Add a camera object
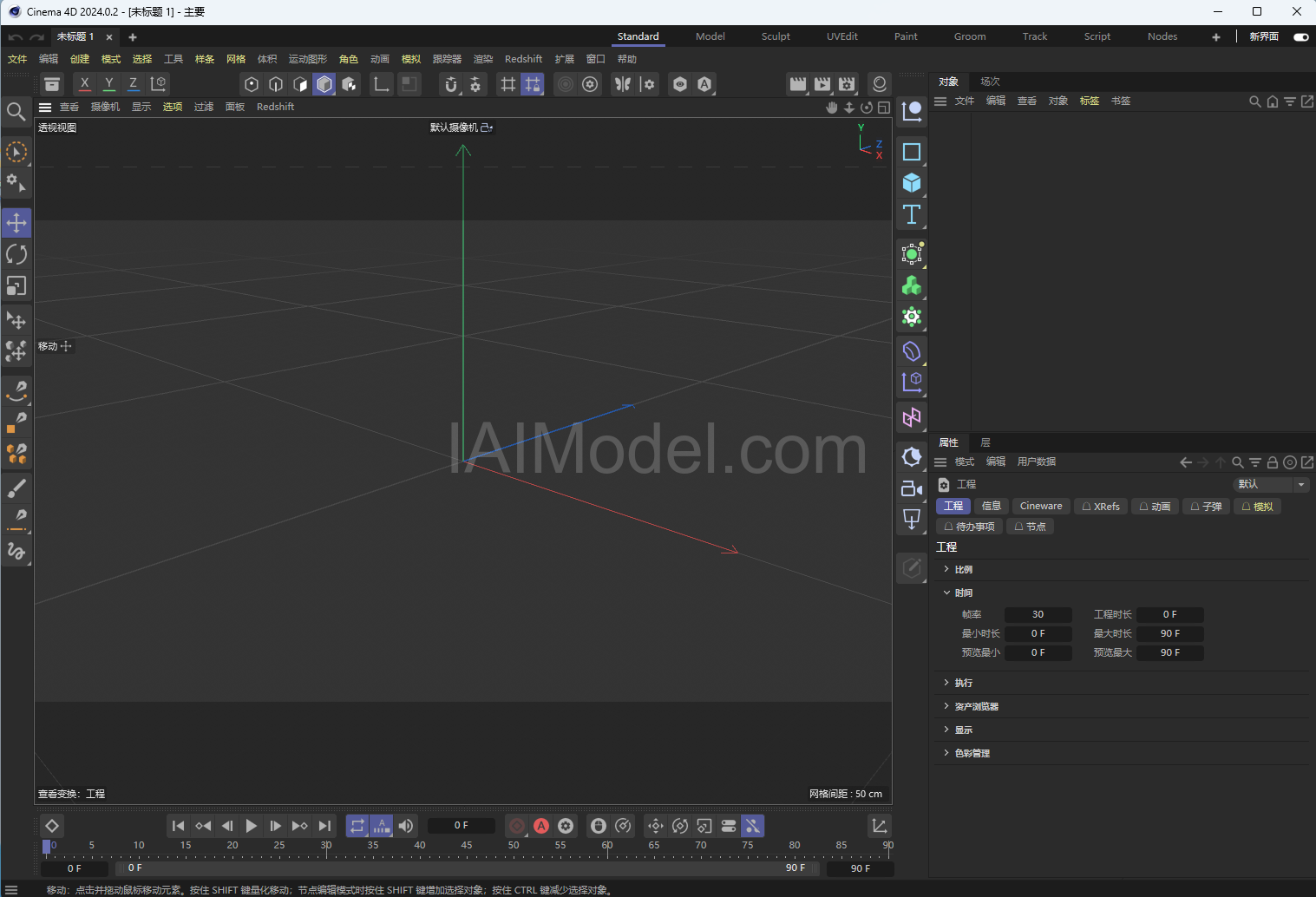Image resolution: width=1316 pixels, height=897 pixels. 912,488
